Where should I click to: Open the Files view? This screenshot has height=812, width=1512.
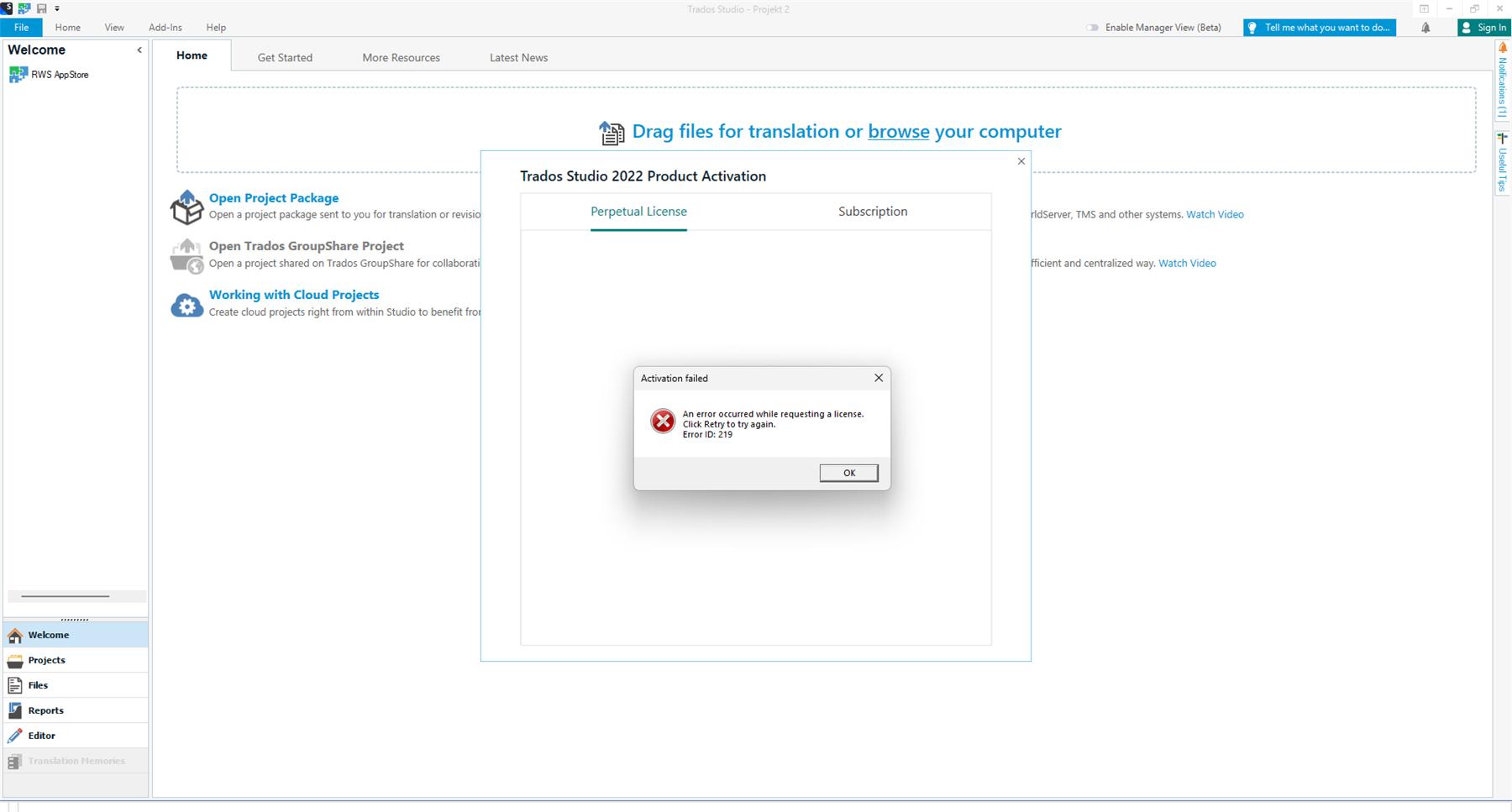tap(76, 685)
